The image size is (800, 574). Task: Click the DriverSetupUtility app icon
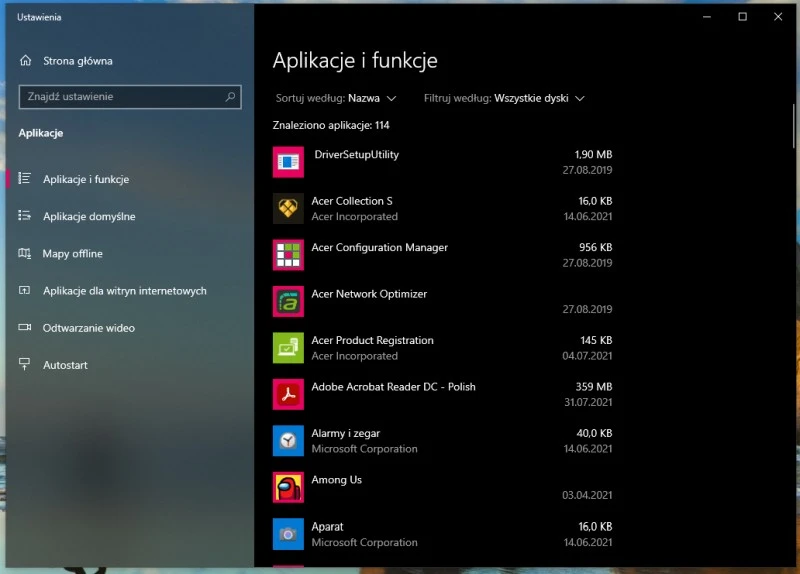tap(288, 162)
